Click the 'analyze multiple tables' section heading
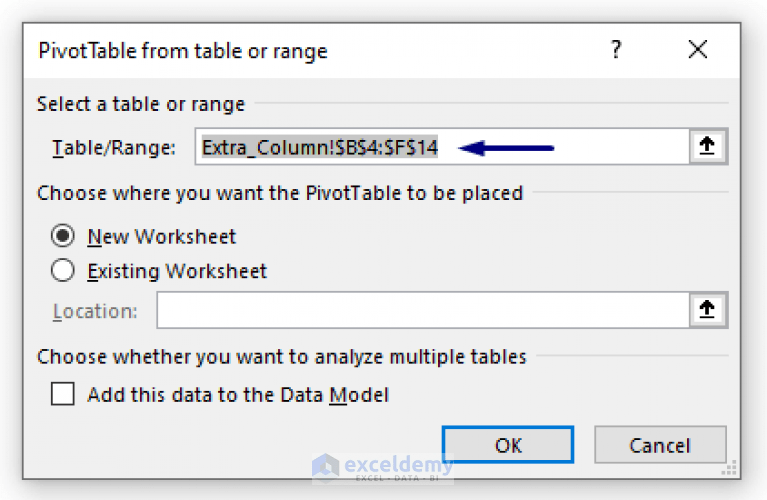Image resolution: width=767 pixels, height=500 pixels. [282, 356]
